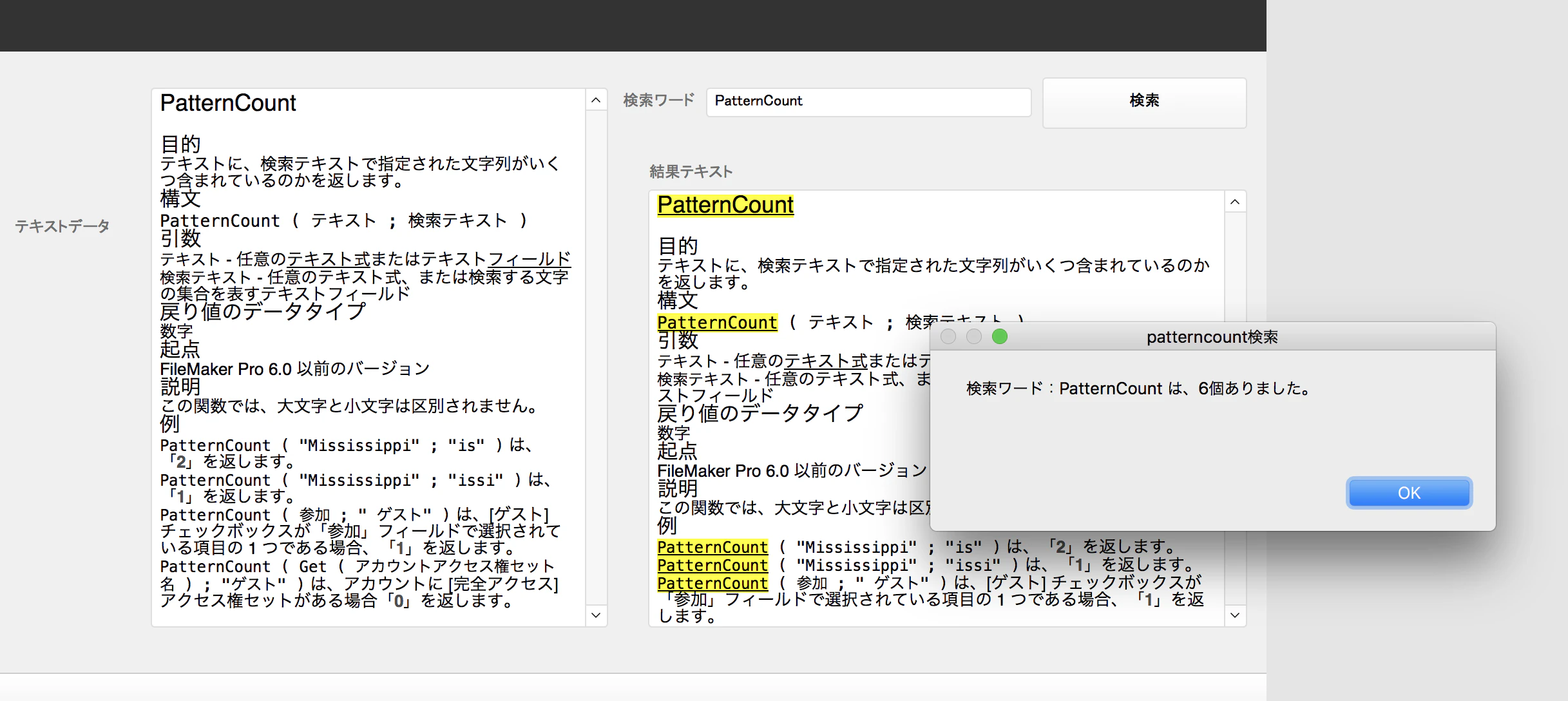The image size is (1568, 701).
Task: Click the PatternCount heading in the text data field
Action: pos(228,103)
